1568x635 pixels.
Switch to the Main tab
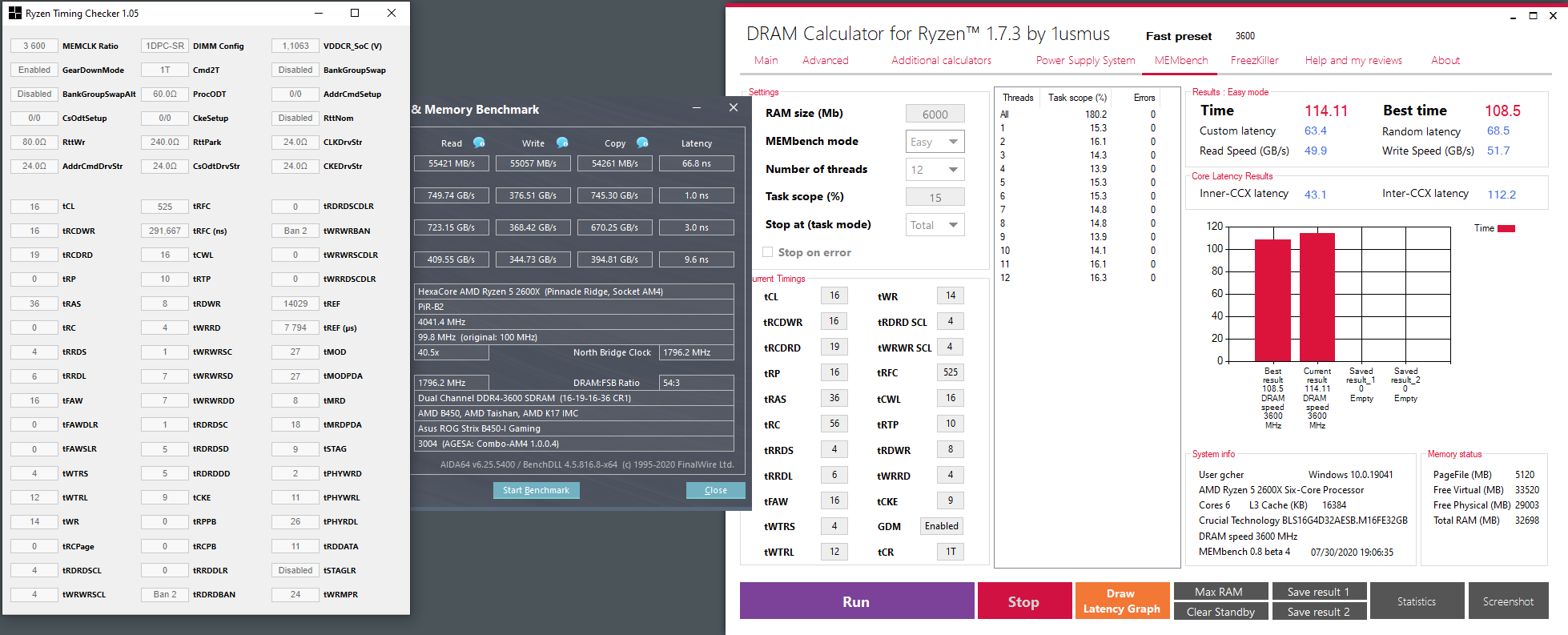click(766, 60)
